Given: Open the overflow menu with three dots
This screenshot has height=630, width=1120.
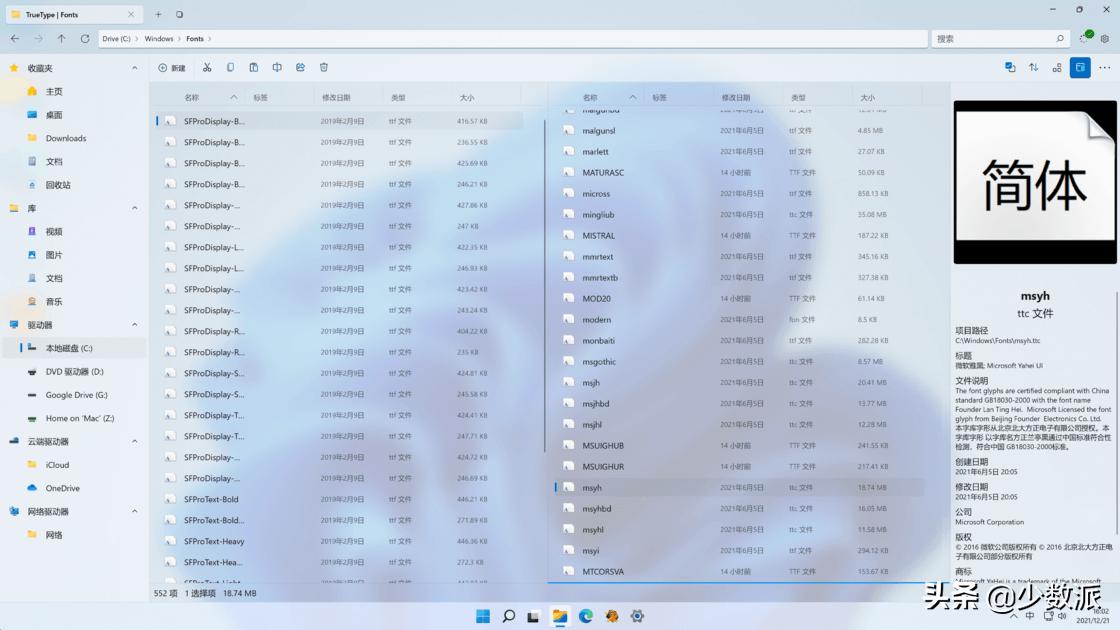Looking at the screenshot, I should 1103,67.
